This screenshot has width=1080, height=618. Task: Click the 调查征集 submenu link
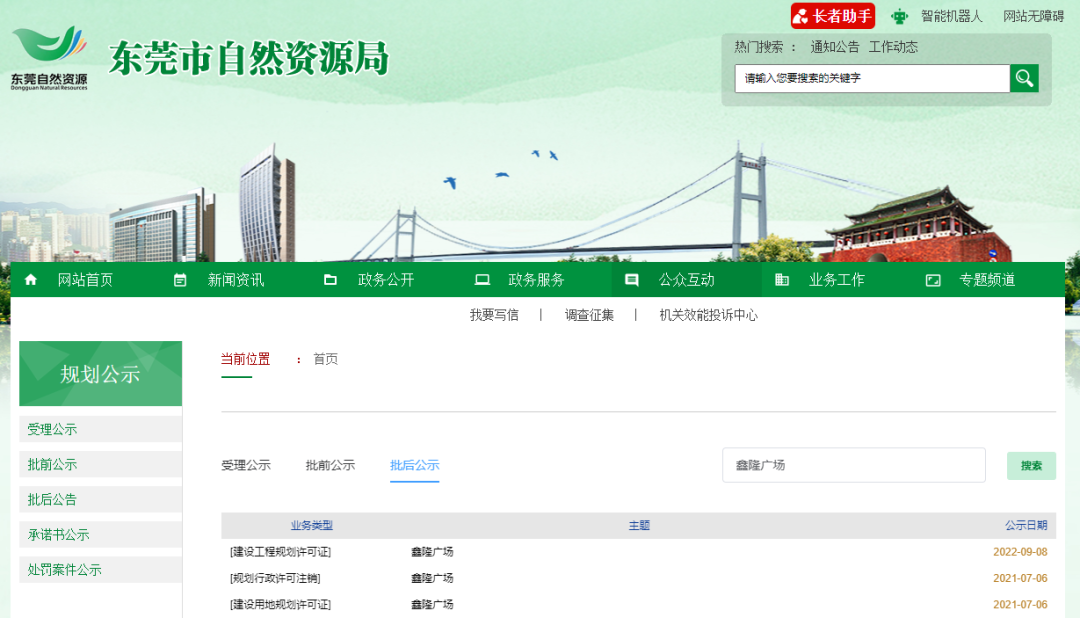click(589, 315)
